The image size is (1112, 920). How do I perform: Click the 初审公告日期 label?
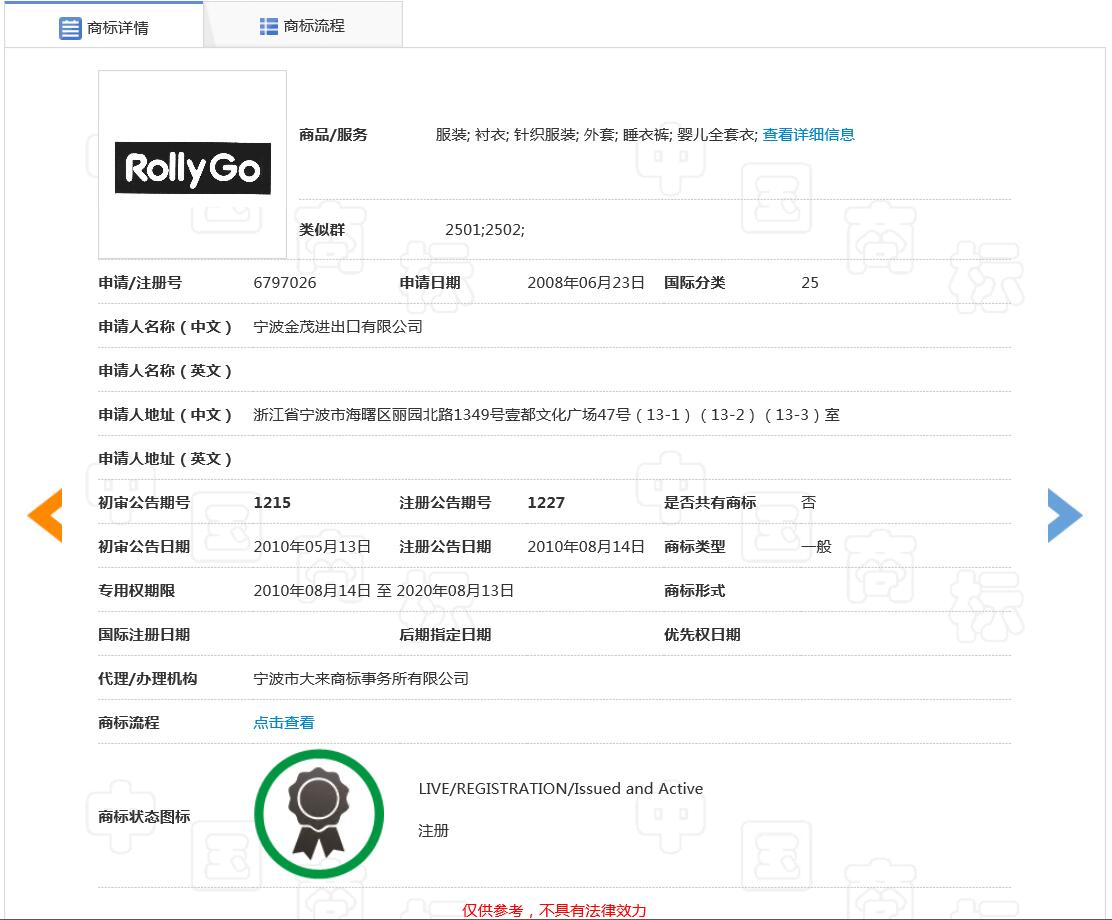144,547
